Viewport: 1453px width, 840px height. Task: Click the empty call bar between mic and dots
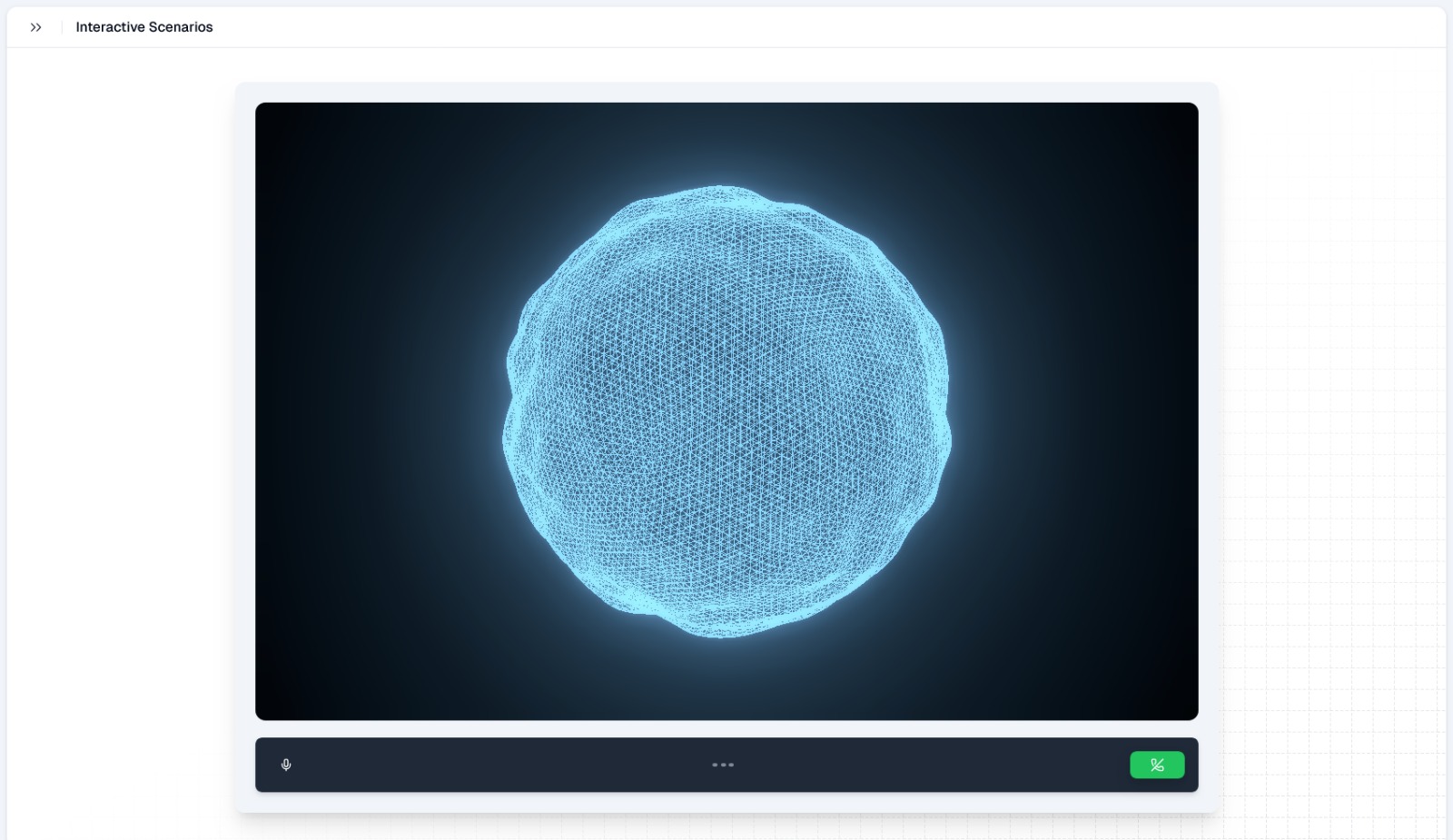point(499,765)
